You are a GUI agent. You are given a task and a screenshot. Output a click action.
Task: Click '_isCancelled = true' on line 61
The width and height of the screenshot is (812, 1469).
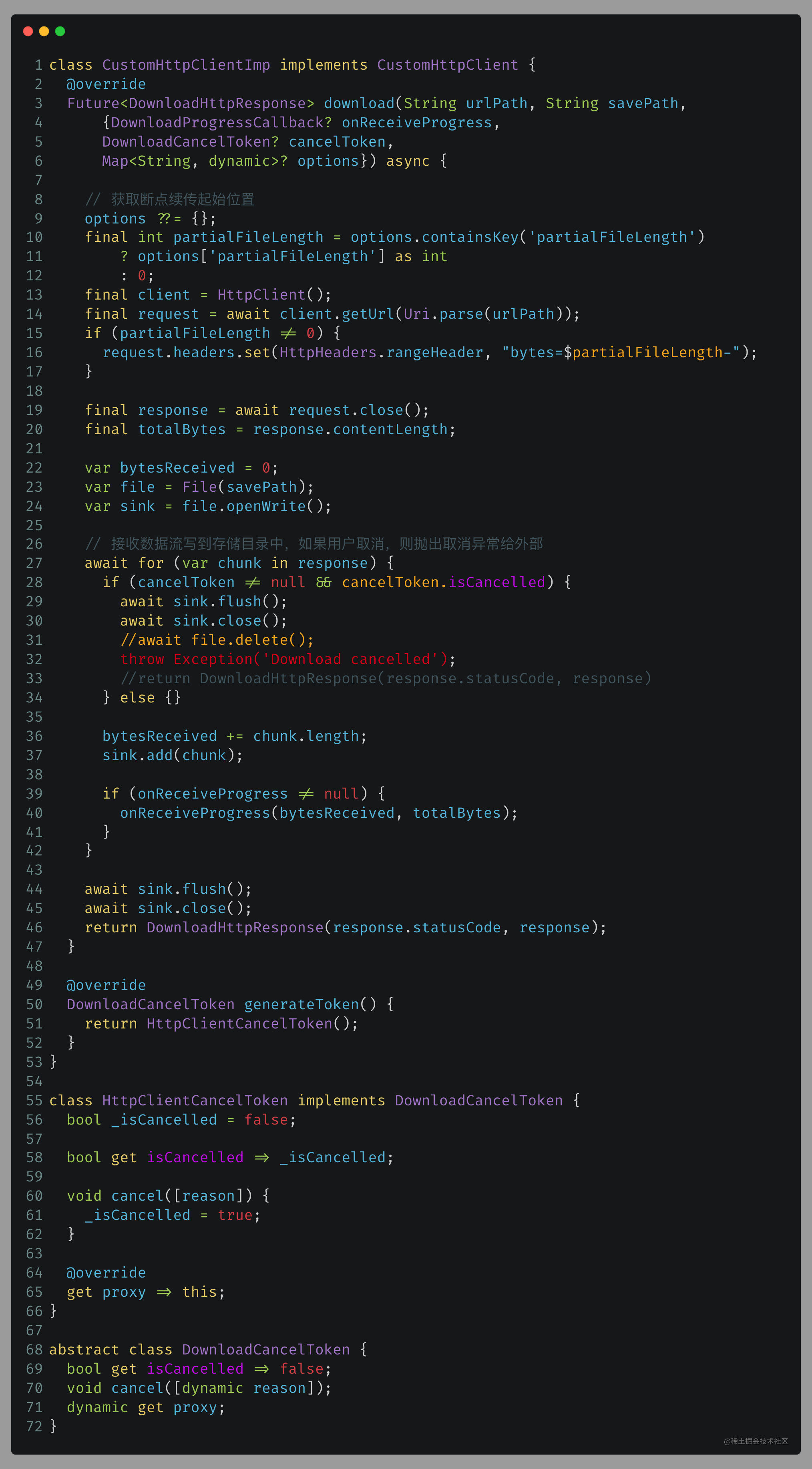coord(168,1215)
